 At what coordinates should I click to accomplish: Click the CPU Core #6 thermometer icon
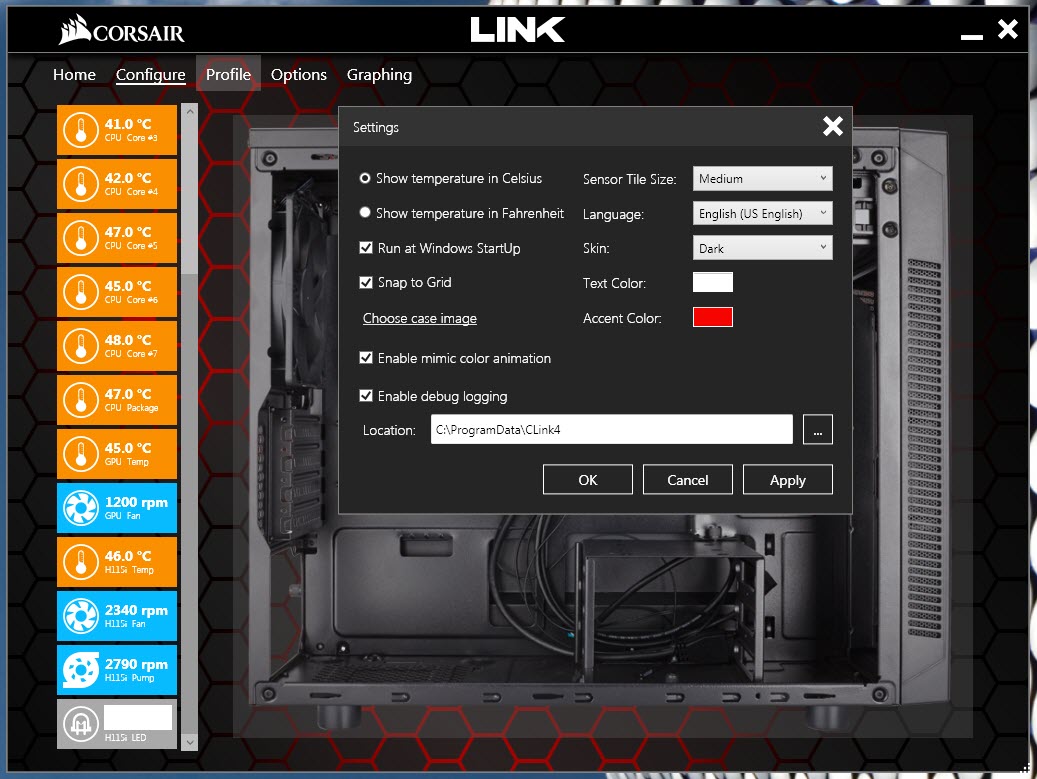point(81,292)
